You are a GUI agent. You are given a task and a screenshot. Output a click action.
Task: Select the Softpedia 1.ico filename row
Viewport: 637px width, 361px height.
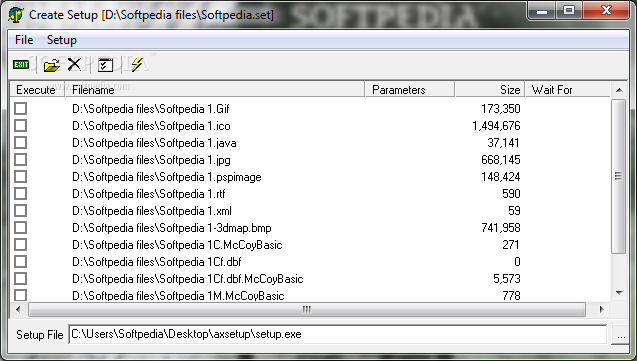coord(151,126)
